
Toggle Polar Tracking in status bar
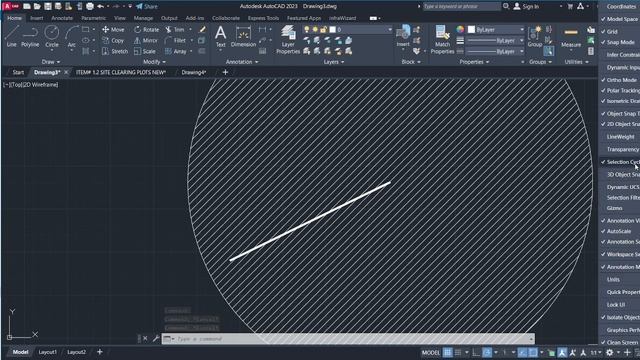[x=487, y=352]
